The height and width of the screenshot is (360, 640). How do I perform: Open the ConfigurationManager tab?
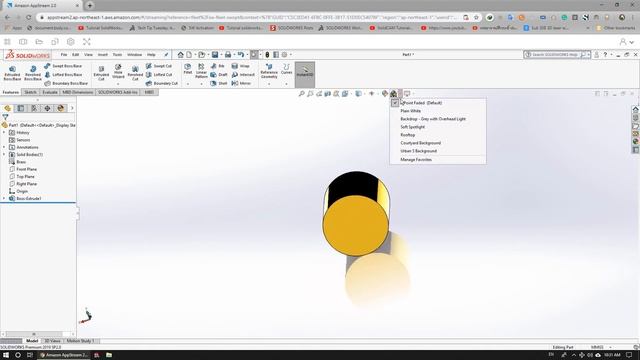tap(34, 108)
